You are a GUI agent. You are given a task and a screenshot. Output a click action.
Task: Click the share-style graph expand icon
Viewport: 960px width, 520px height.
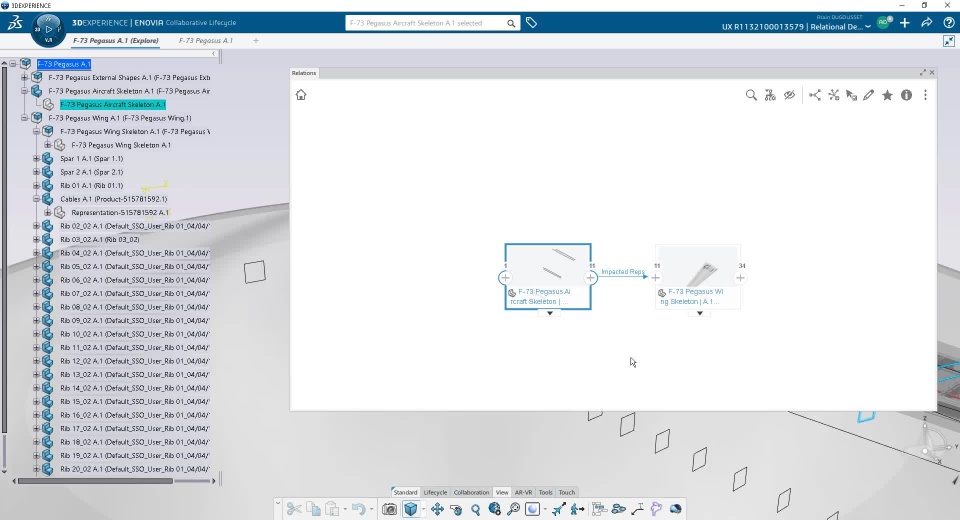pos(815,95)
